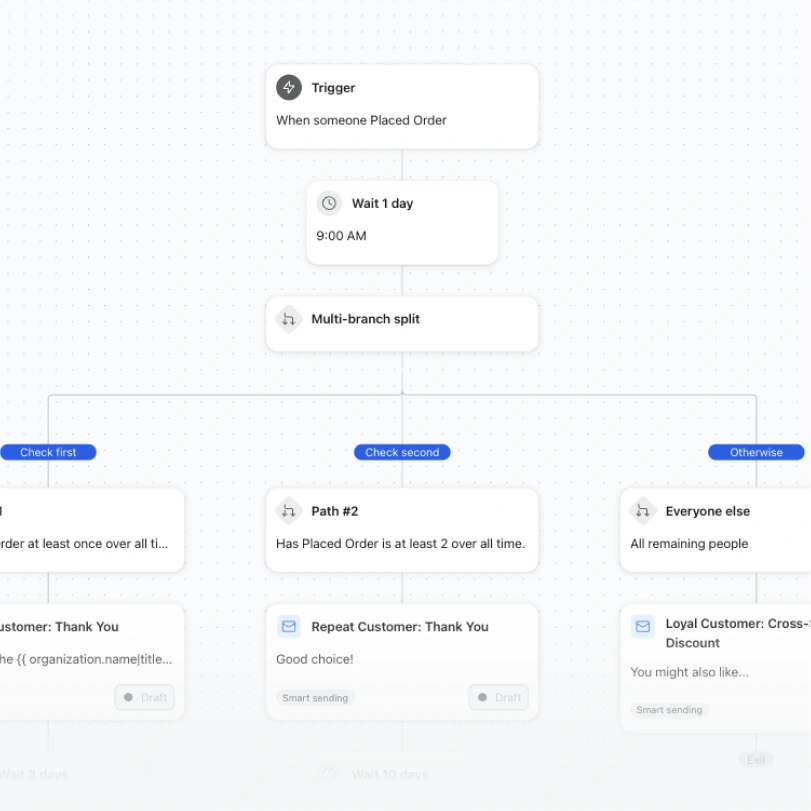Screen dimensions: 811x811
Task: Select the 'Wait 1 day' title
Action: (x=382, y=203)
